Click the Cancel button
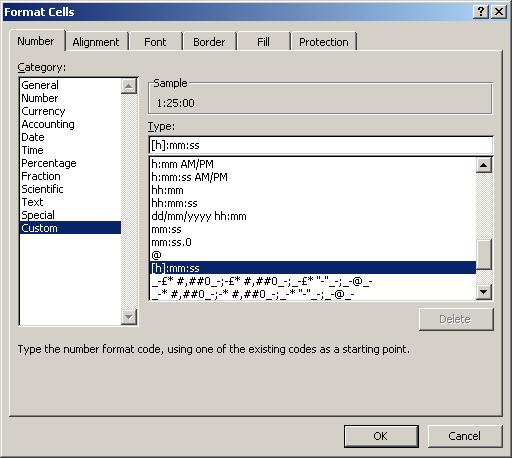The width and height of the screenshot is (512, 458). click(x=464, y=436)
